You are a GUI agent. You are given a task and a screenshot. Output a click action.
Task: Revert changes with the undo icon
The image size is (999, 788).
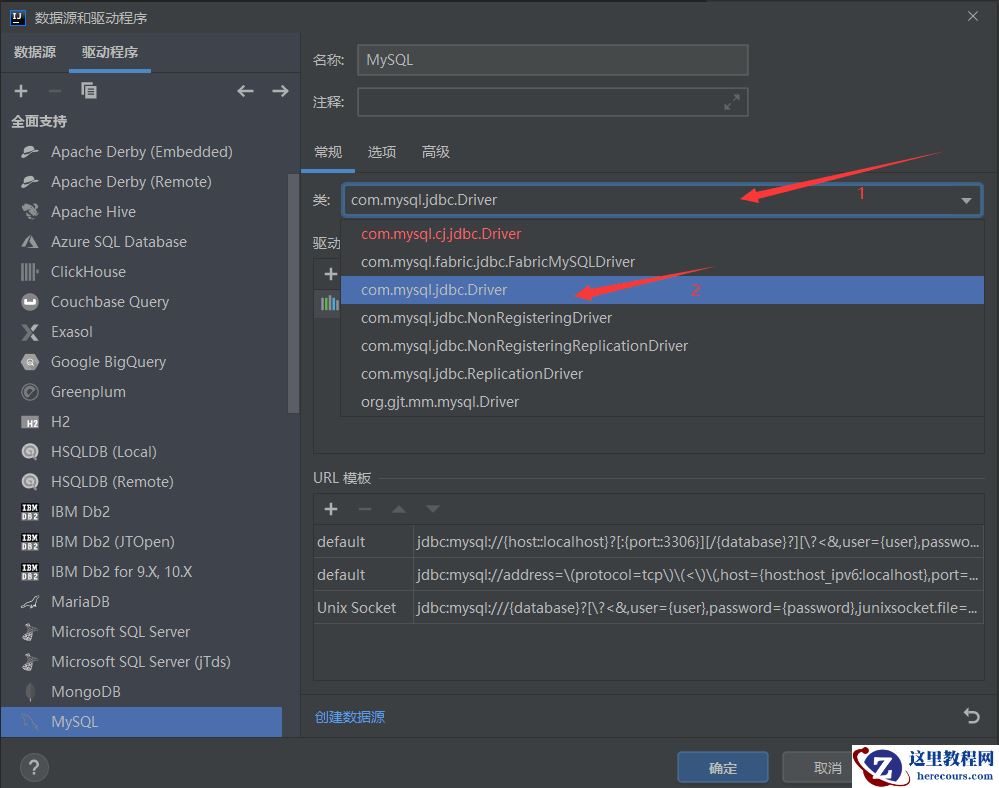pyautogui.click(x=970, y=716)
